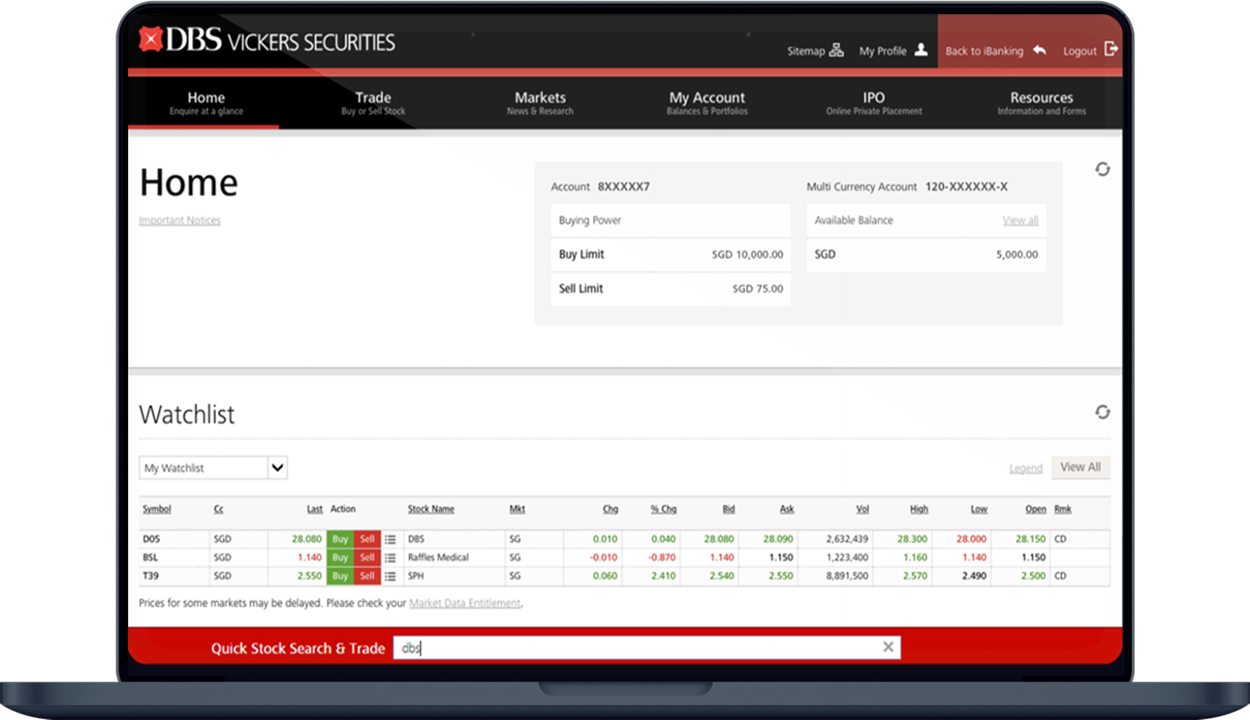Sort watchlist by Open column

click(1035, 509)
